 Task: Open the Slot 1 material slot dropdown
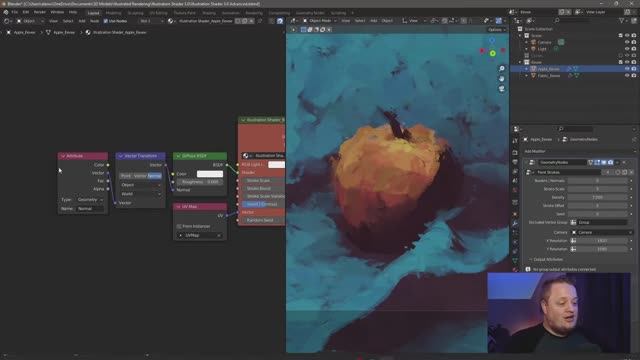(x=151, y=21)
